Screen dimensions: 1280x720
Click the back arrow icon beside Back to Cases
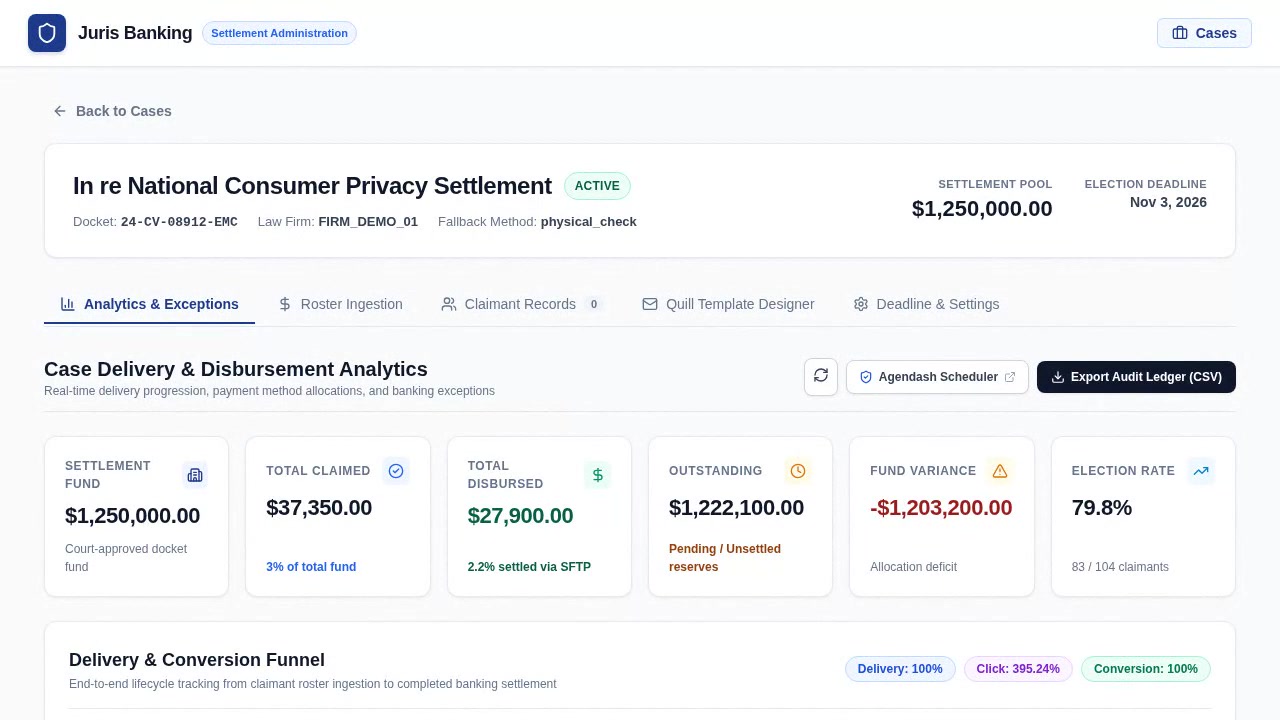(60, 111)
